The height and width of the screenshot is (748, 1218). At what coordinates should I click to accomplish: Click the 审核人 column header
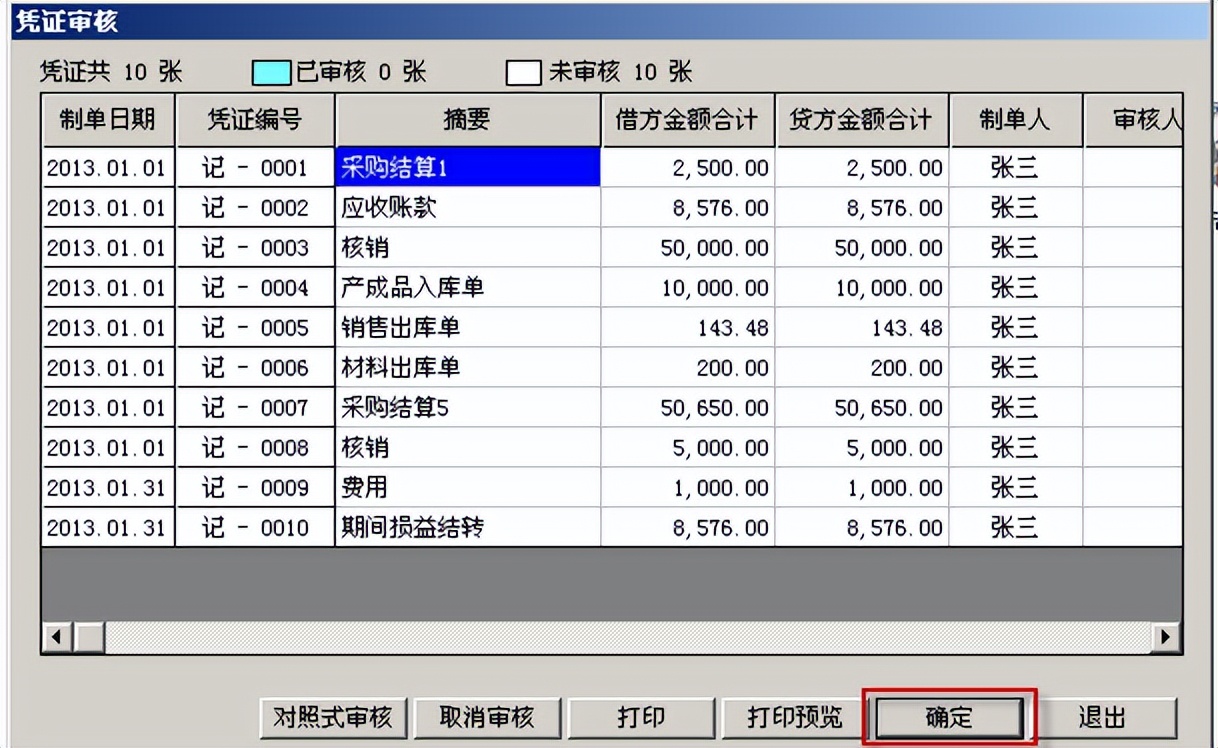pos(1140,119)
